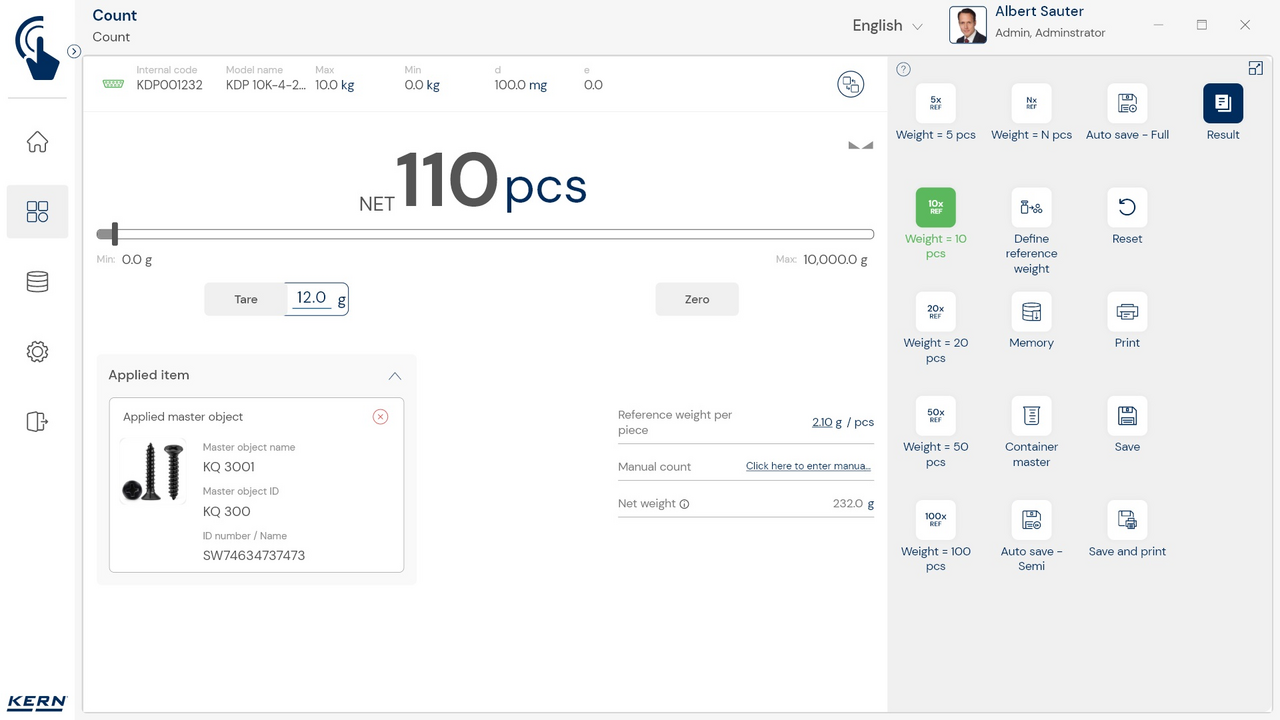The height and width of the screenshot is (720, 1280).
Task: Go to Home in the sidebar
Action: pyautogui.click(x=37, y=142)
